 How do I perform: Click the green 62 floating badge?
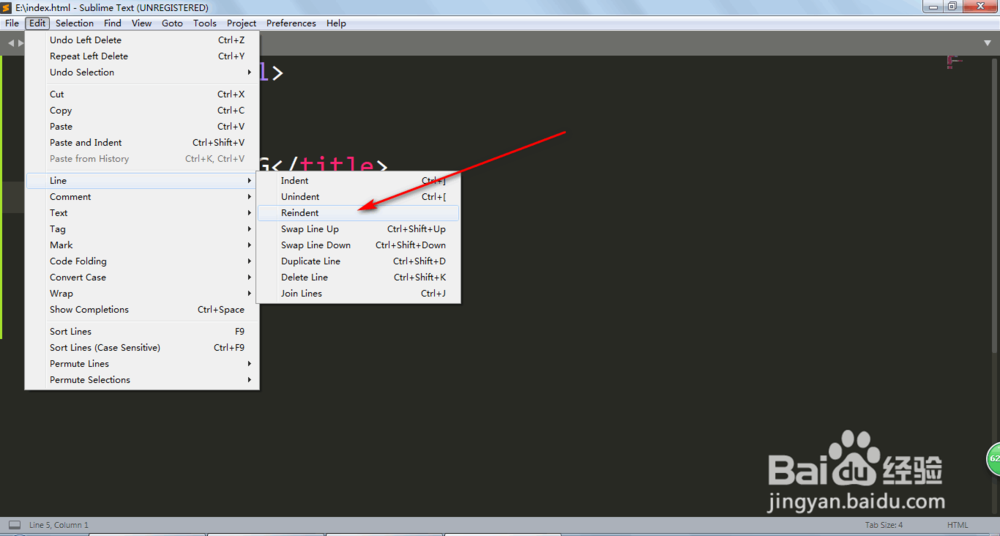994,458
